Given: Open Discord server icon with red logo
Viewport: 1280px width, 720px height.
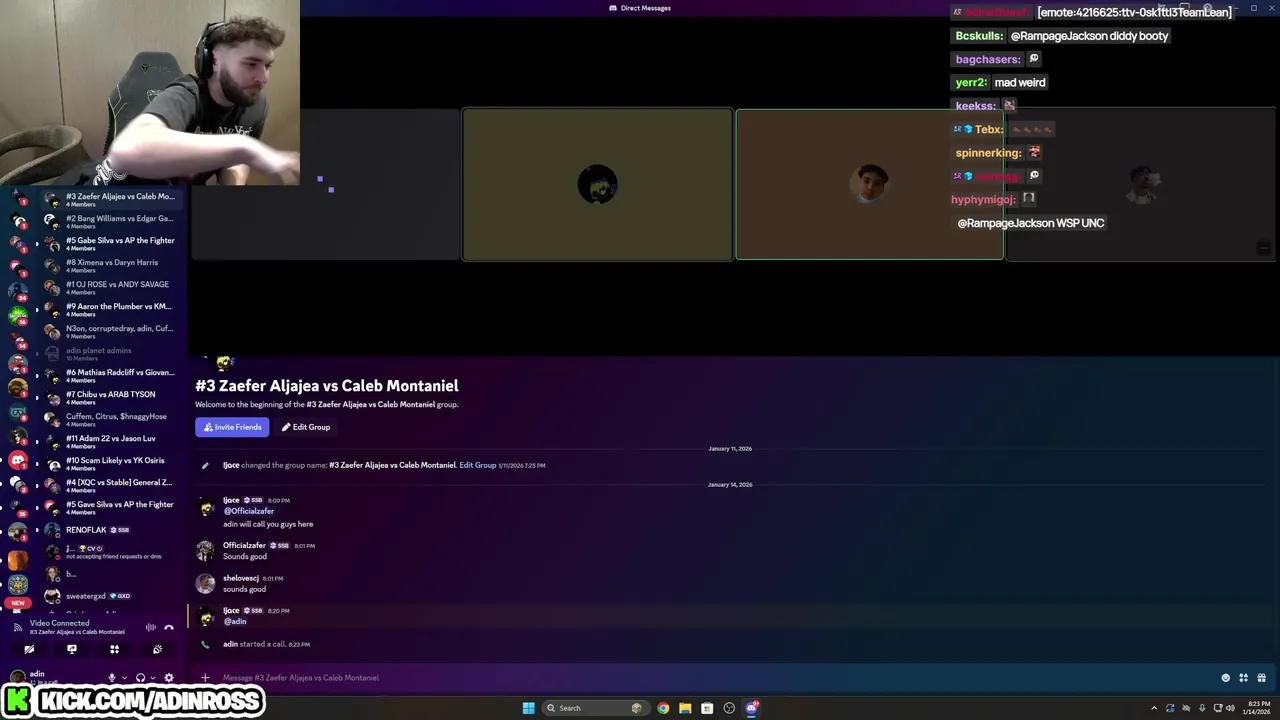Looking at the screenshot, I should point(18,460).
